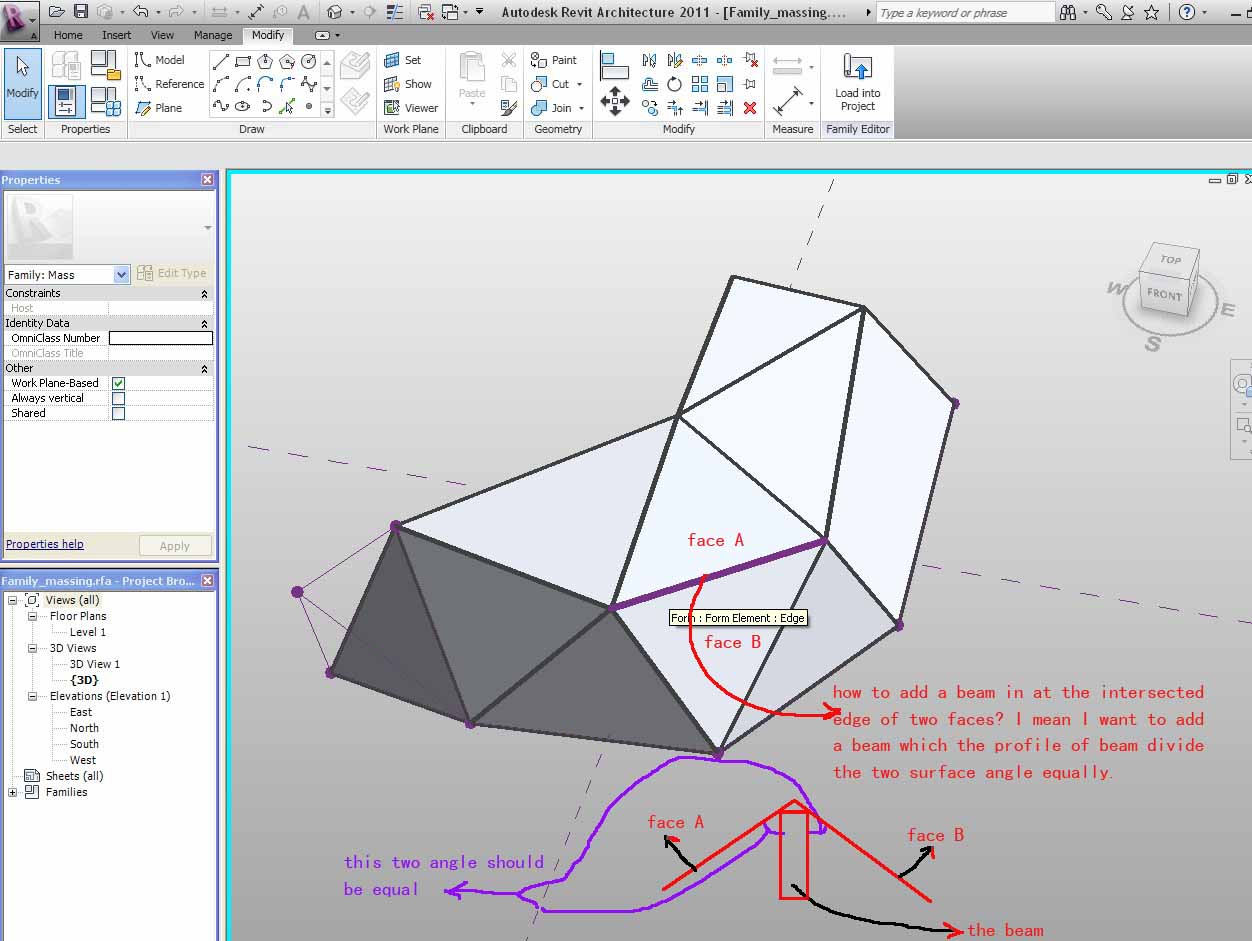1252x941 pixels.
Task: Click the ViewCube FRONT face
Action: [x=1164, y=294]
